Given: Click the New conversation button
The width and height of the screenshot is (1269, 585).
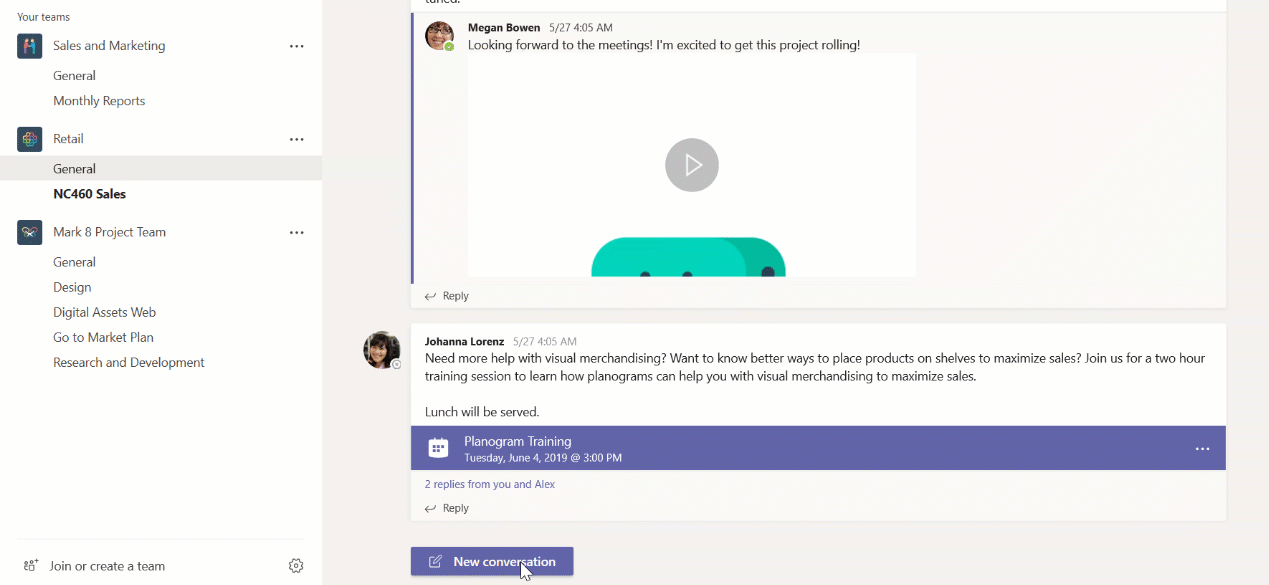Looking at the screenshot, I should coord(491,561).
